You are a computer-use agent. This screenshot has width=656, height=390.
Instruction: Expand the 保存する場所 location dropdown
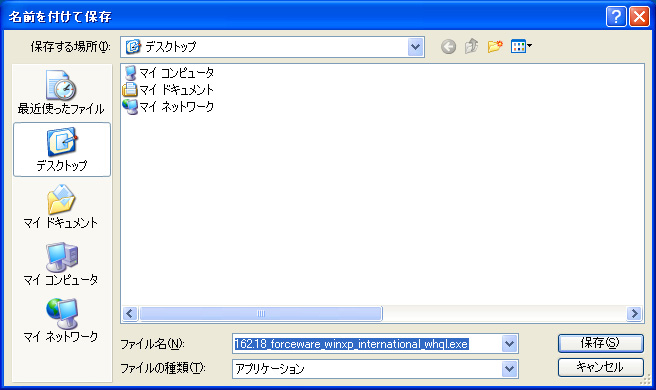(415, 47)
